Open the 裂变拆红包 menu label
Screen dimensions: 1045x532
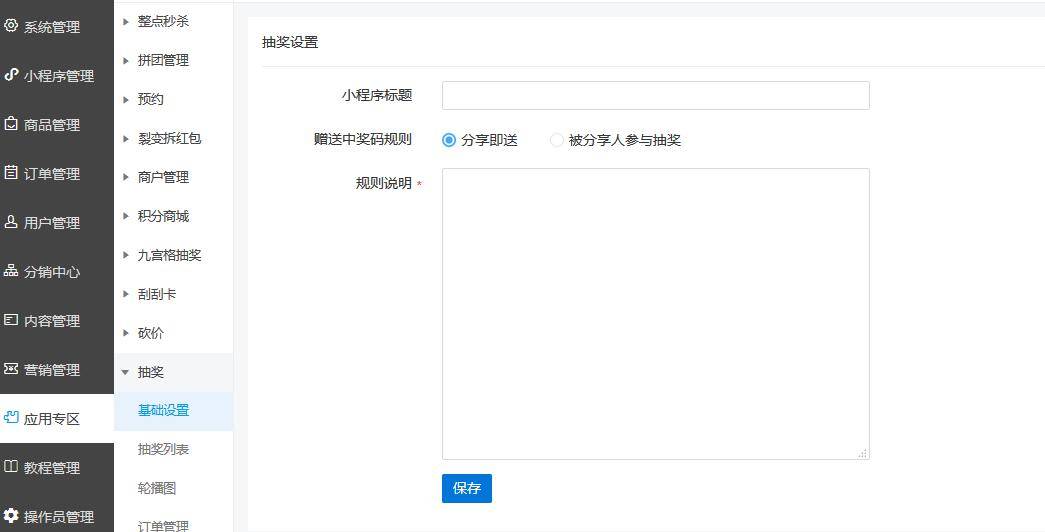tap(169, 139)
